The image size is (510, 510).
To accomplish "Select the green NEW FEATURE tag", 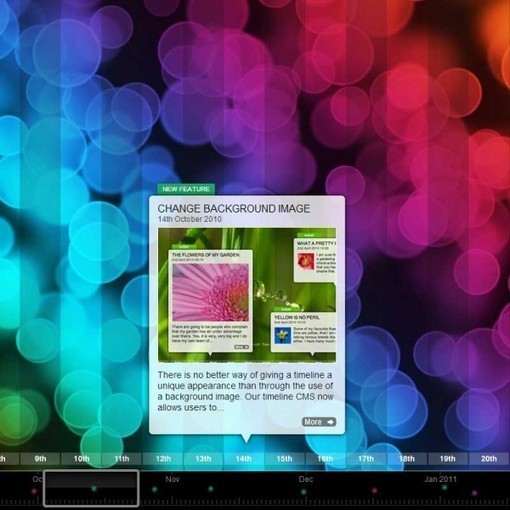I will point(186,189).
